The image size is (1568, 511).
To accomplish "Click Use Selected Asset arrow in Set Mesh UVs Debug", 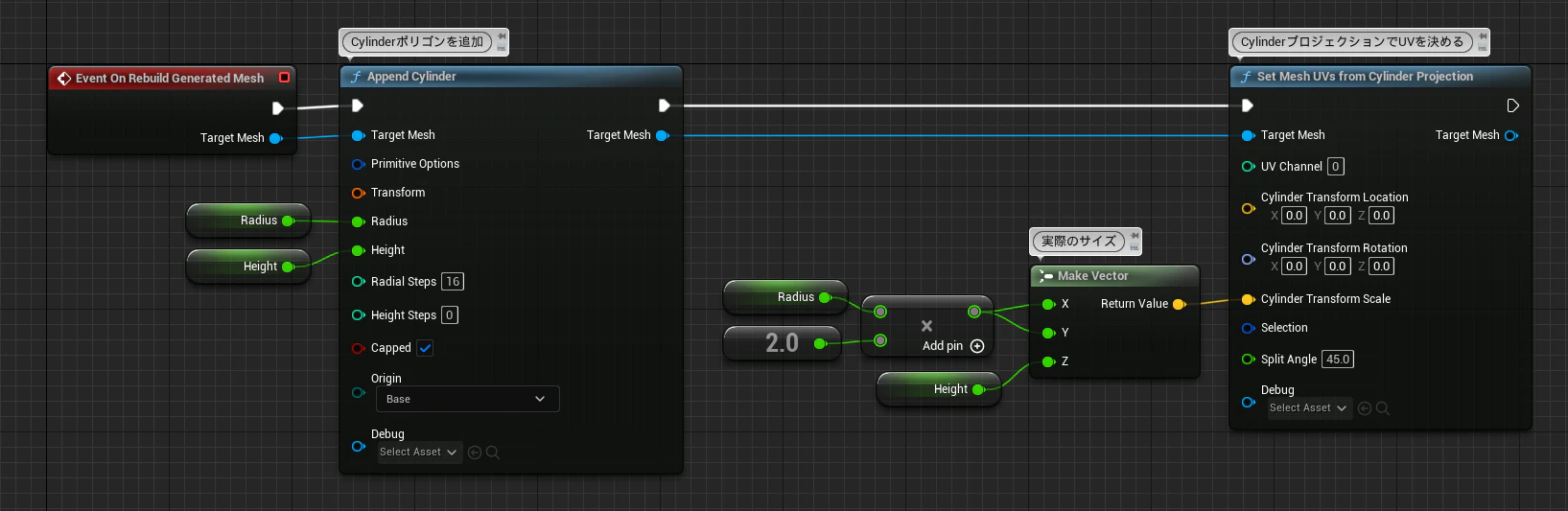I will 1365,408.
